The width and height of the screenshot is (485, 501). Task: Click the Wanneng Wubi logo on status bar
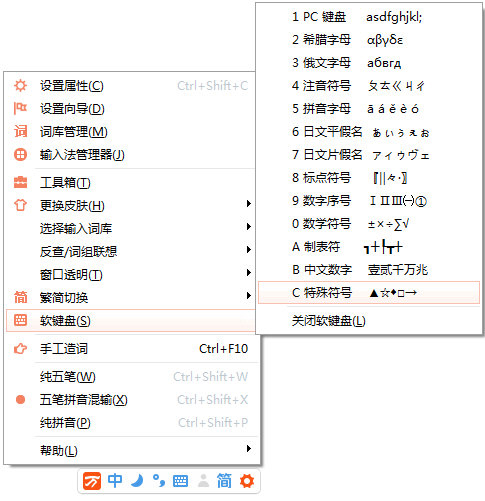pos(92,481)
